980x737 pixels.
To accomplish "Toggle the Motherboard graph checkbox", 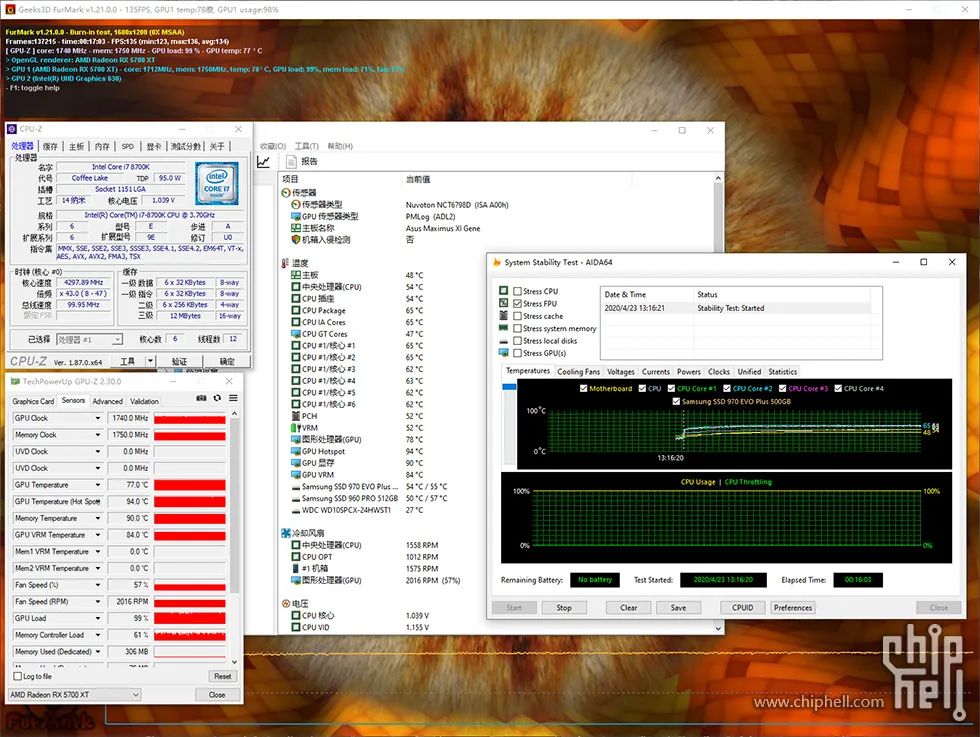I will point(584,388).
